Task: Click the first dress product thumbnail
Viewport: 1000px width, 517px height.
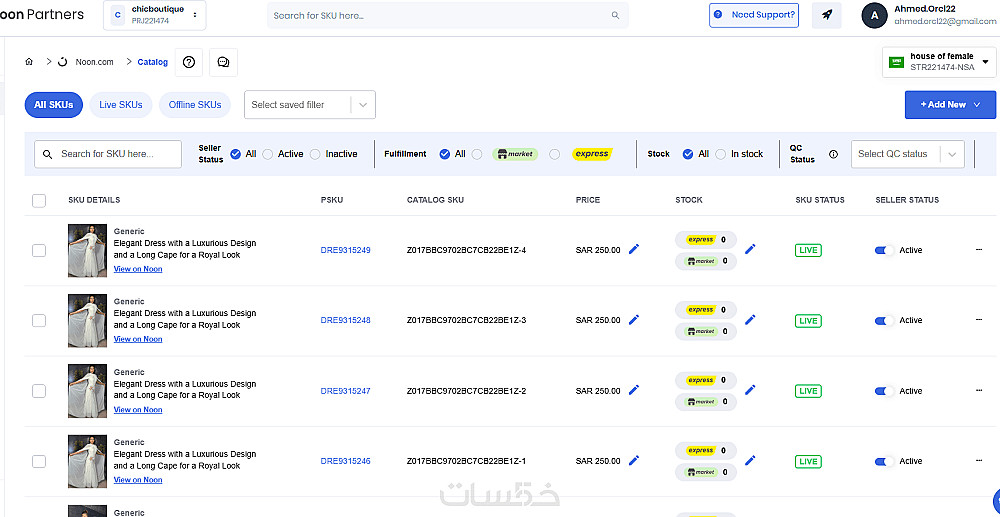Action: point(87,250)
